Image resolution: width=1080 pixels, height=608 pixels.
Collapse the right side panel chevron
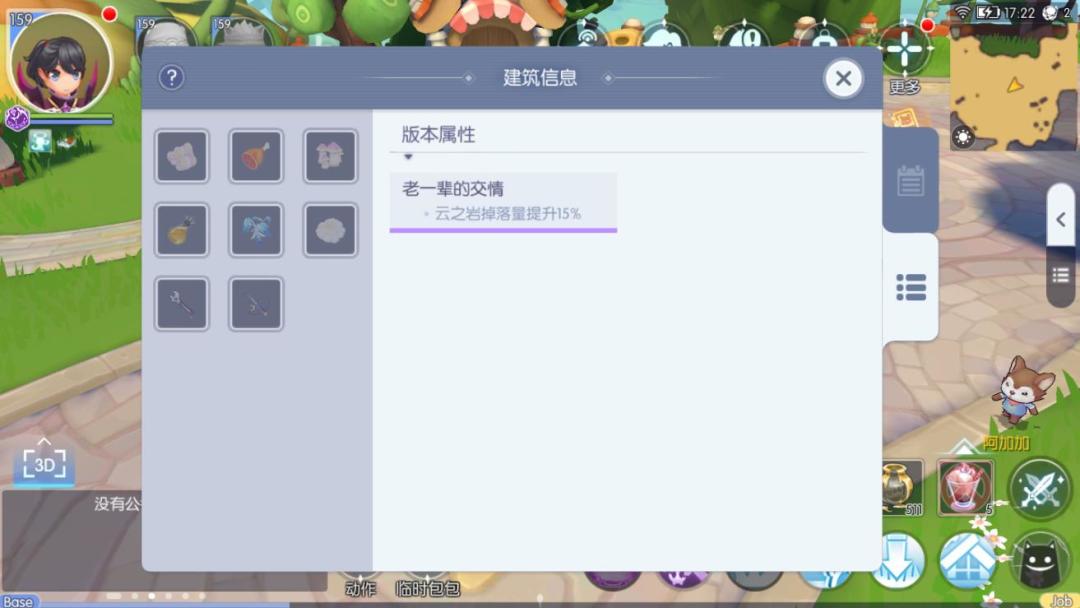1061,220
